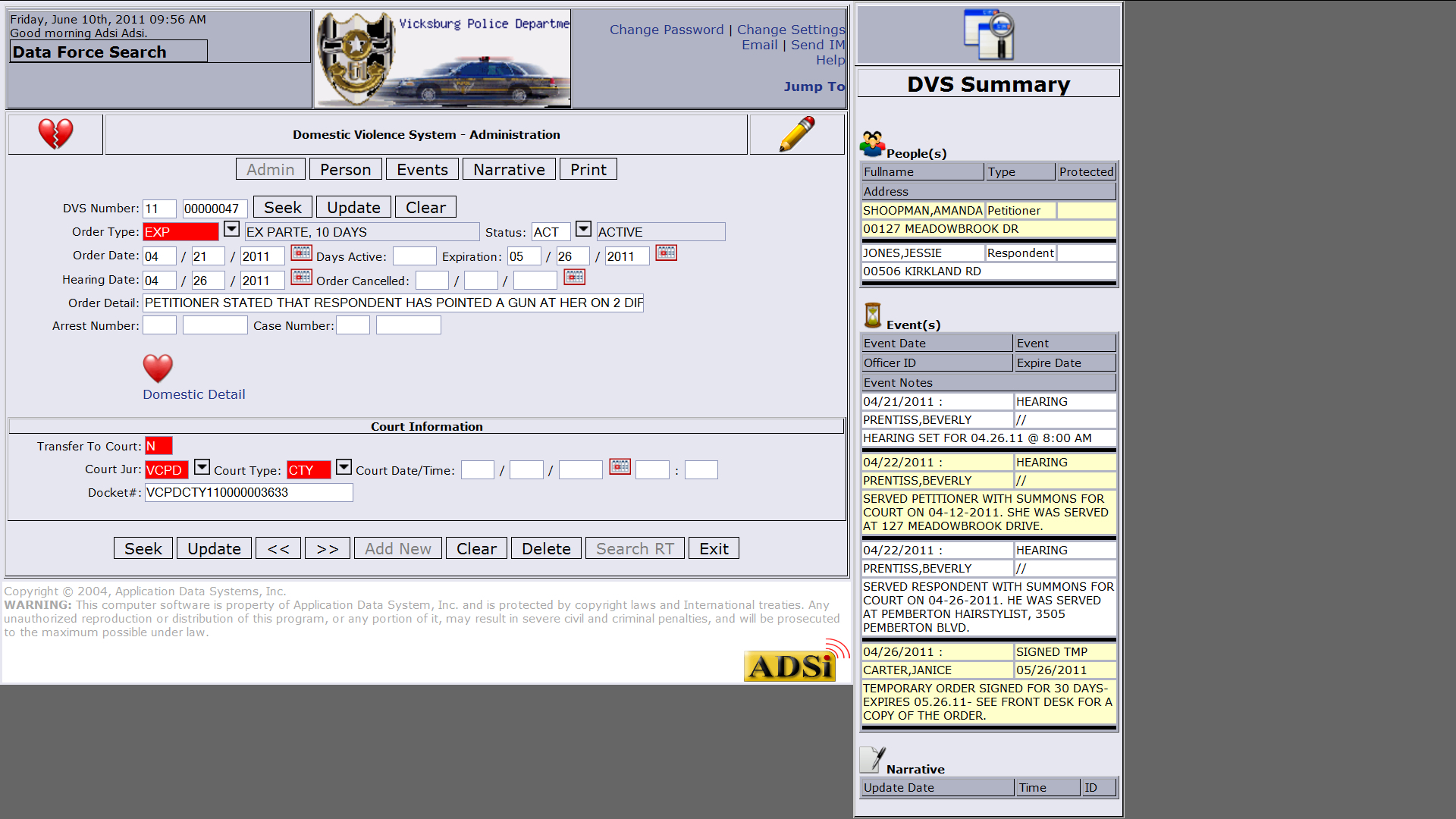The width and height of the screenshot is (1456, 819).
Task: Switch to the Person tab
Action: [x=345, y=169]
